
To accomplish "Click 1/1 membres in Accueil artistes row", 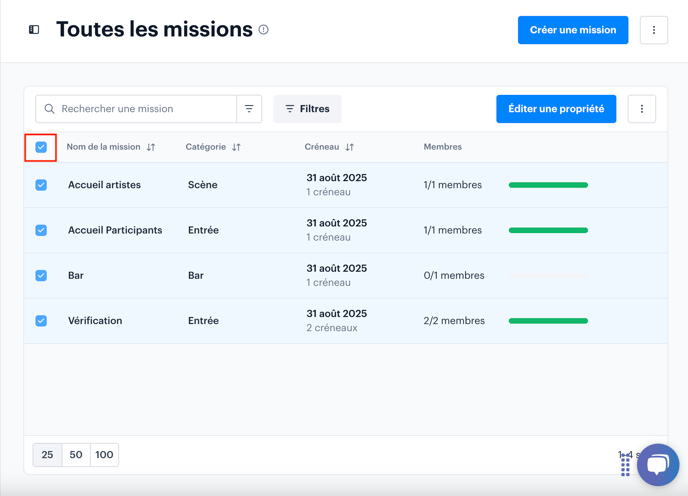I will (x=452, y=185).
